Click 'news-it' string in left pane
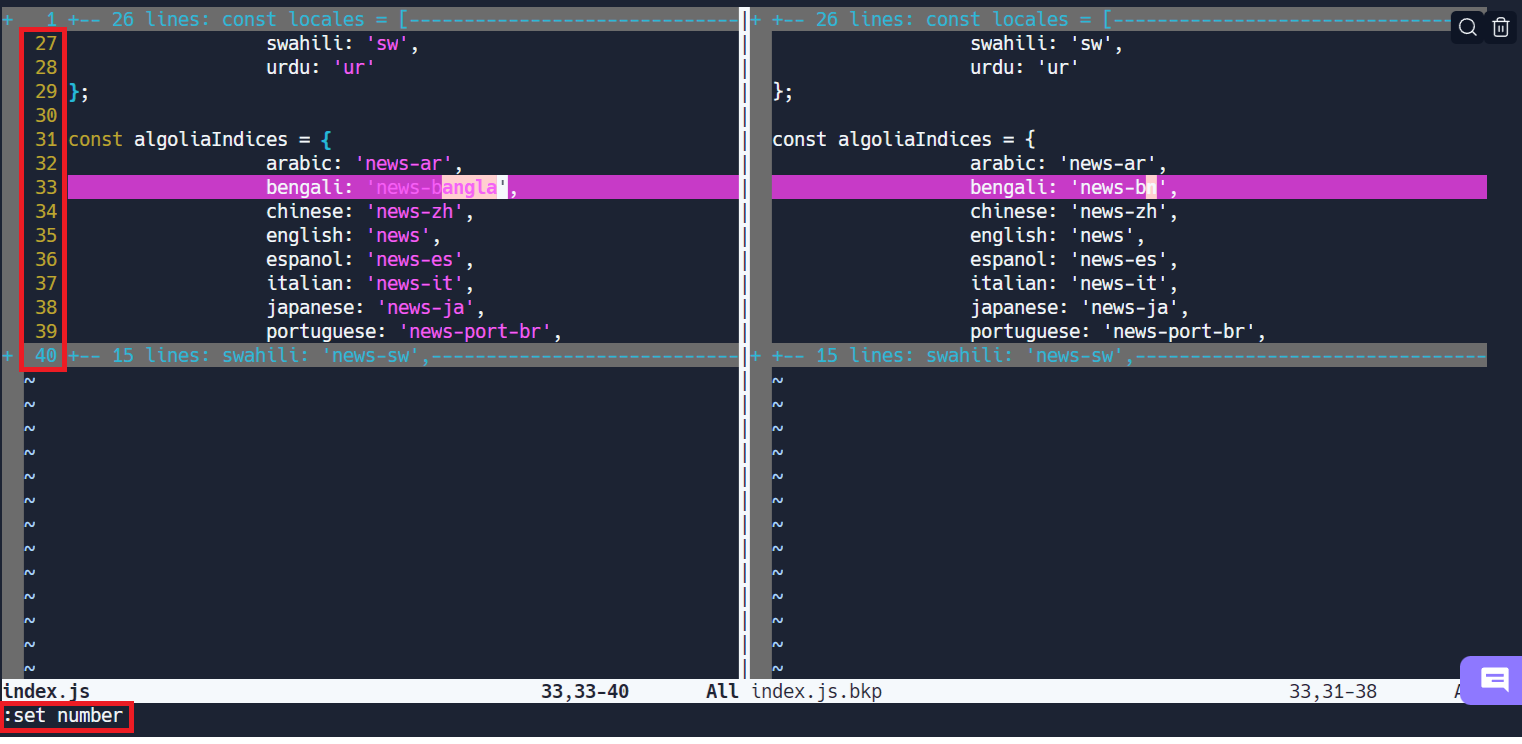 (x=415, y=283)
